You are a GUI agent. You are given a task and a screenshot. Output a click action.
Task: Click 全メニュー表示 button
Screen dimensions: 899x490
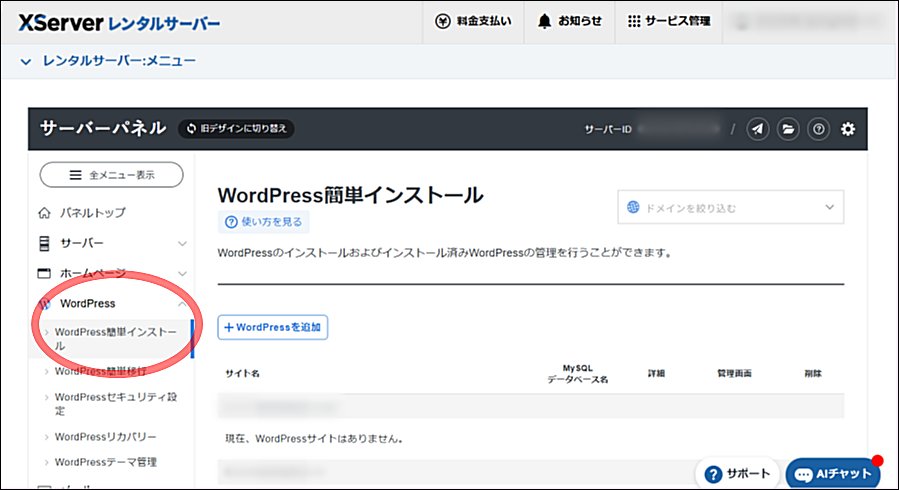[x=111, y=175]
